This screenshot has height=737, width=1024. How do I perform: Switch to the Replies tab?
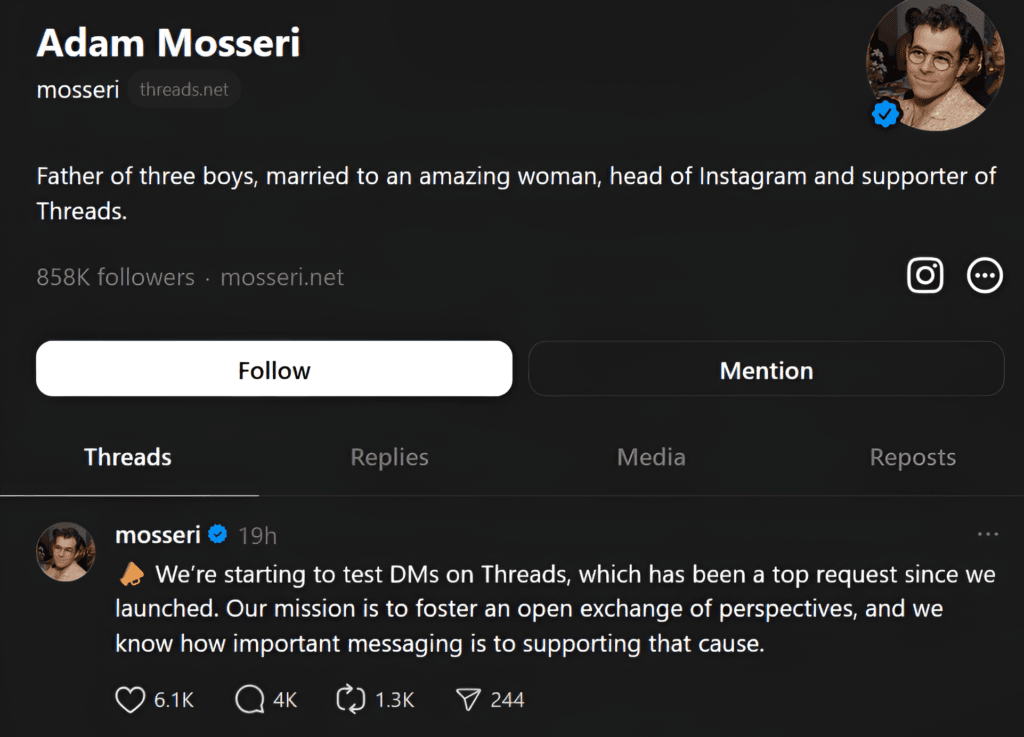(389, 457)
